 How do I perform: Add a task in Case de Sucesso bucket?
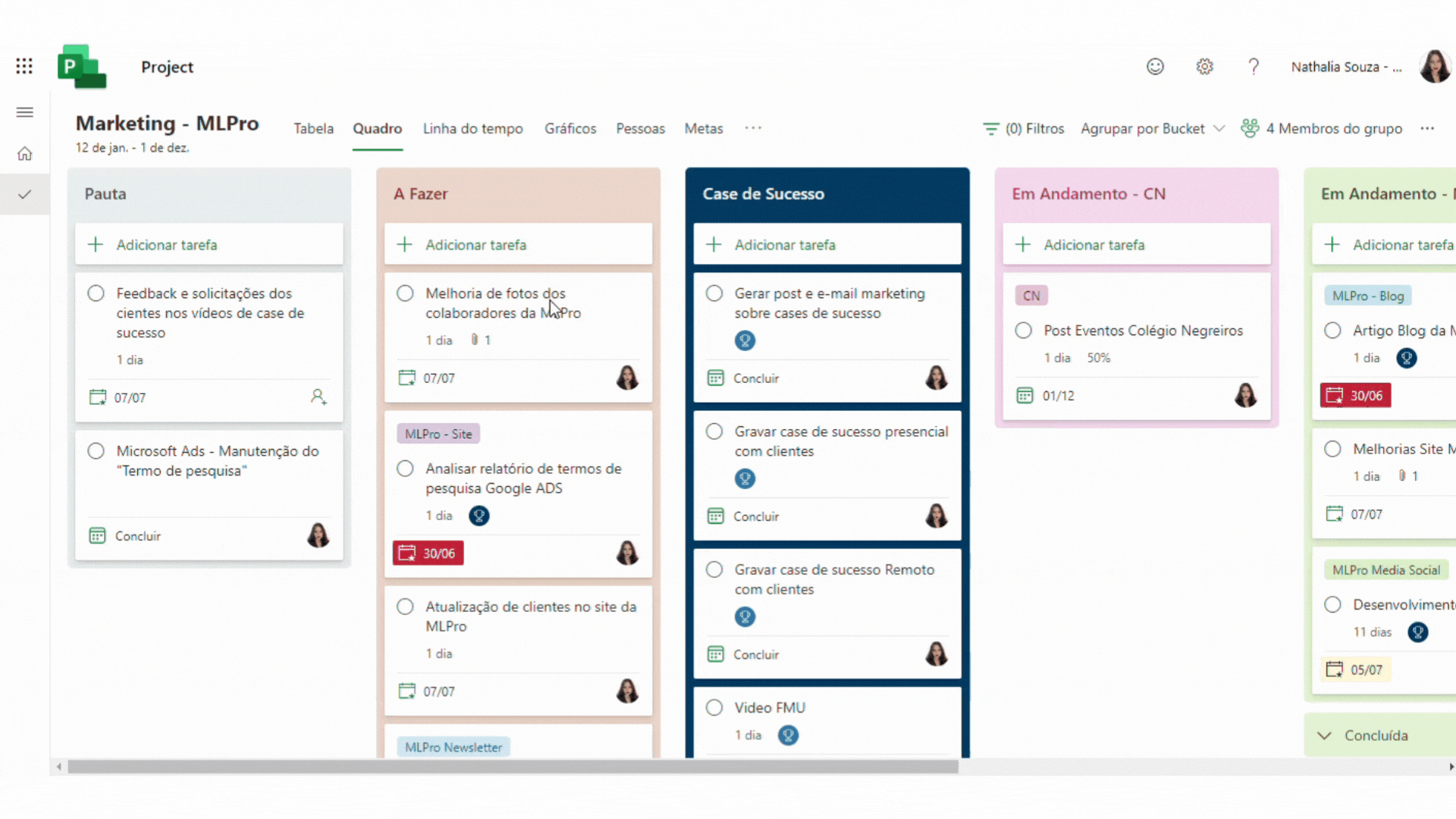click(827, 244)
